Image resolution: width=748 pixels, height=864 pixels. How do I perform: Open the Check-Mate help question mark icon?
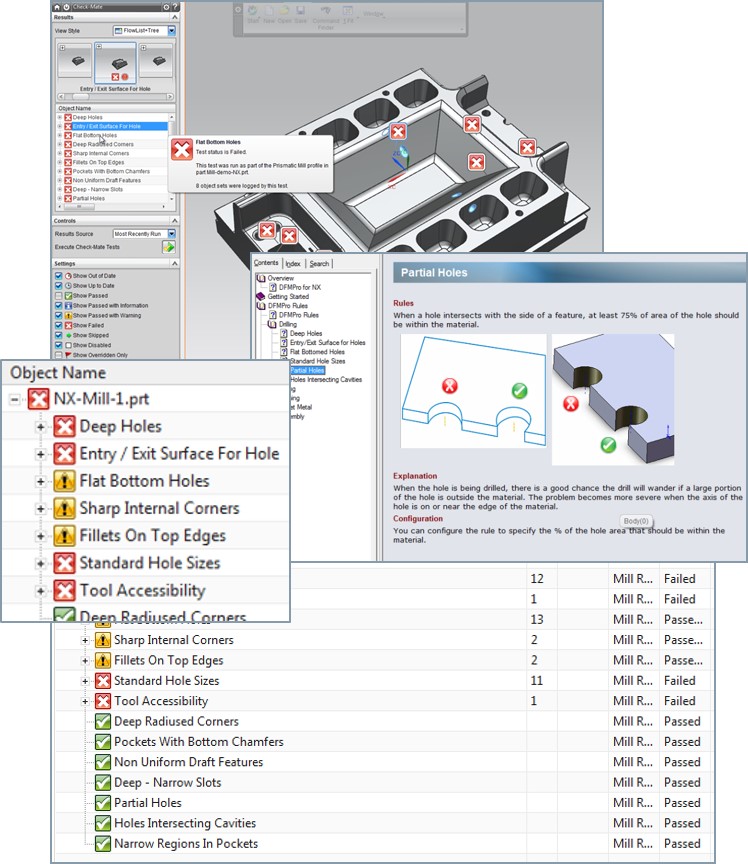(175, 7)
